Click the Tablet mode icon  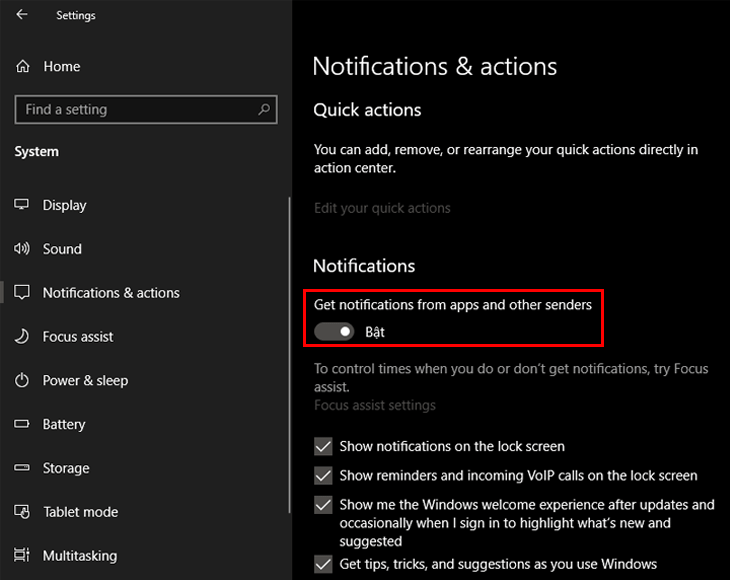pos(22,512)
